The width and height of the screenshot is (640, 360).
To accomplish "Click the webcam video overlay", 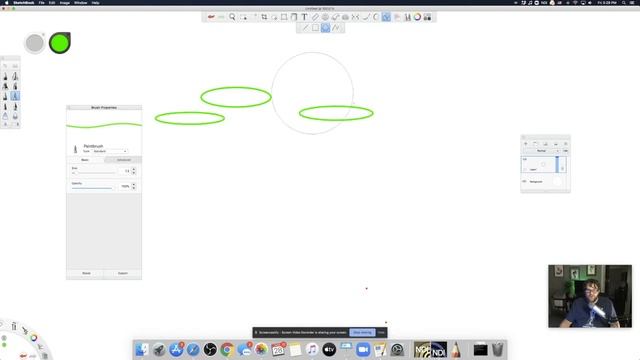I will coord(590,296).
